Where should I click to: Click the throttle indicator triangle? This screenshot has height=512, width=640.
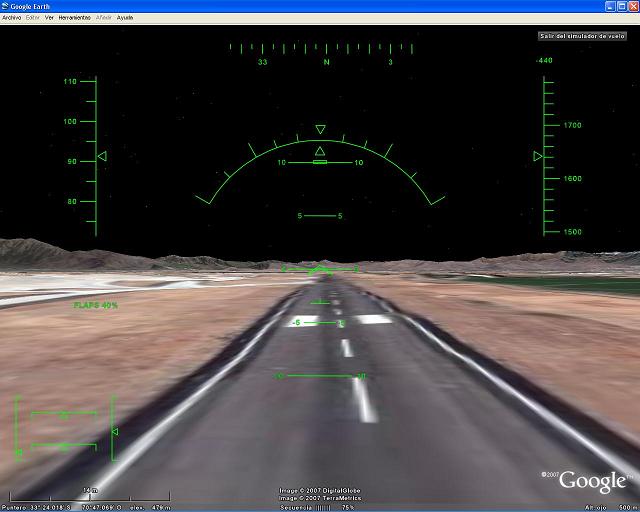[115, 432]
